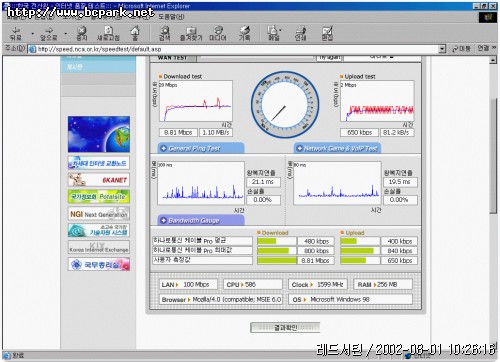This screenshot has width=500, height=362.
Task: Click the 결과확인 button
Action: [x=285, y=328]
